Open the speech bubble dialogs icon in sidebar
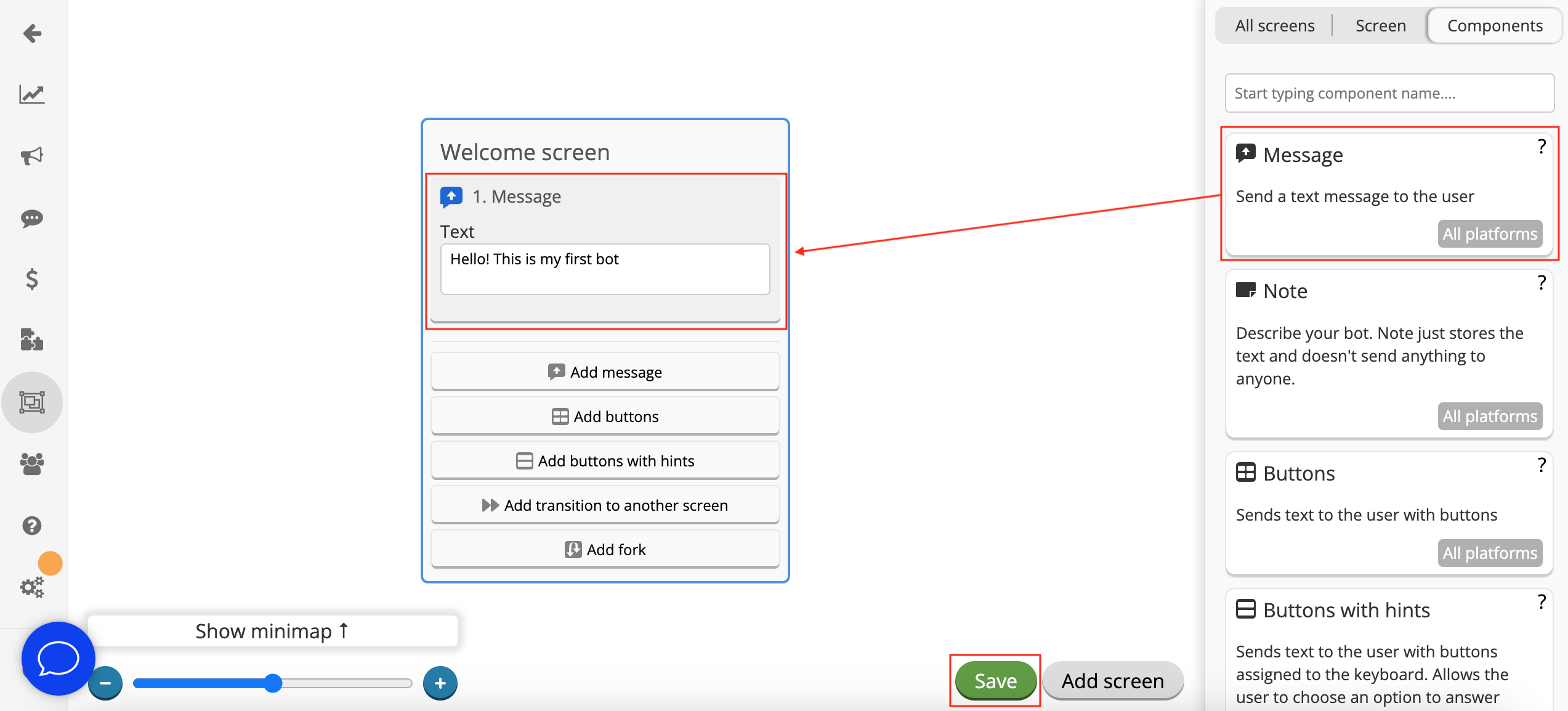 pyautogui.click(x=32, y=218)
